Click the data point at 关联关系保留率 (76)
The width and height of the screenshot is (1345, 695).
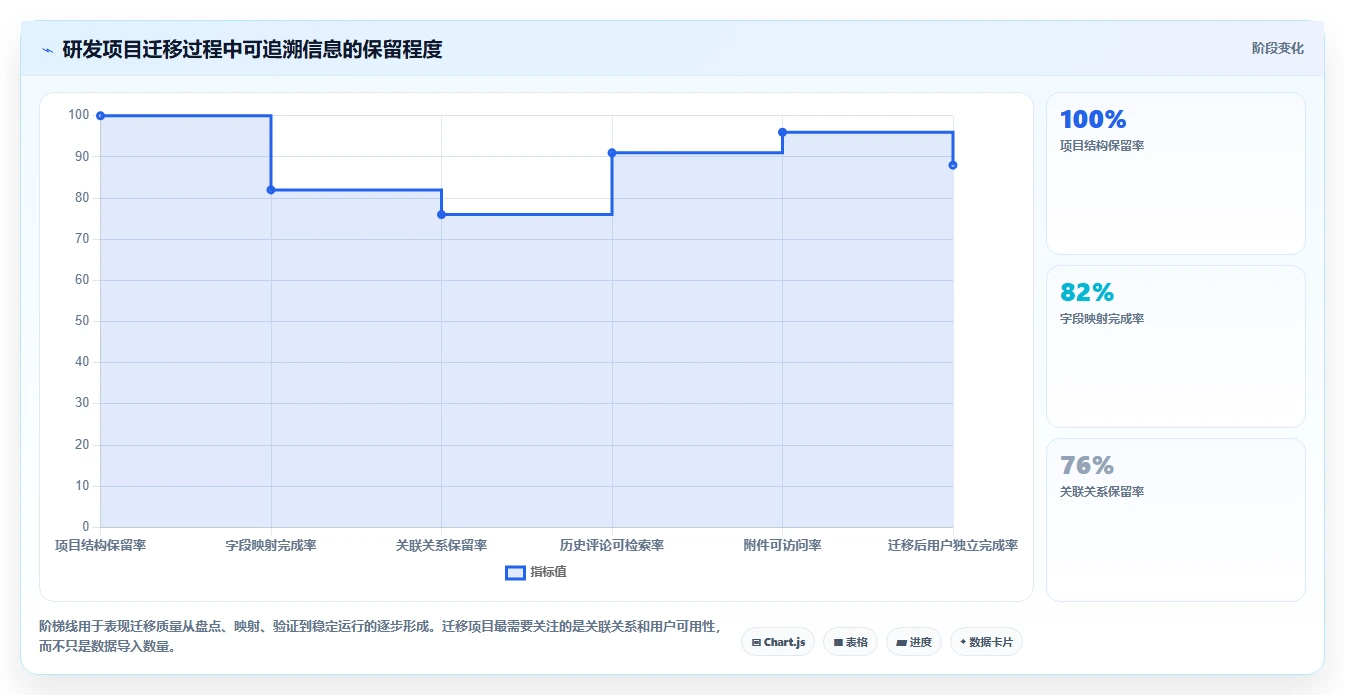coord(441,215)
